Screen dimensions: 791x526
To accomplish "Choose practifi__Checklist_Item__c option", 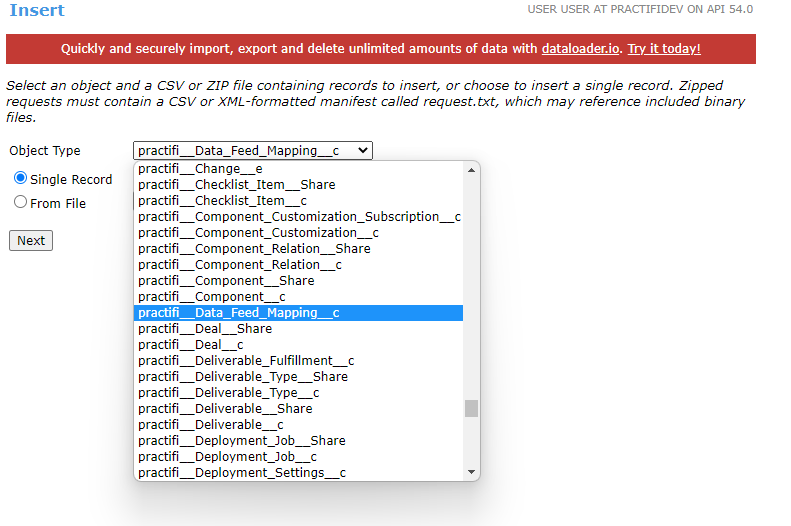I will click(x=298, y=201).
